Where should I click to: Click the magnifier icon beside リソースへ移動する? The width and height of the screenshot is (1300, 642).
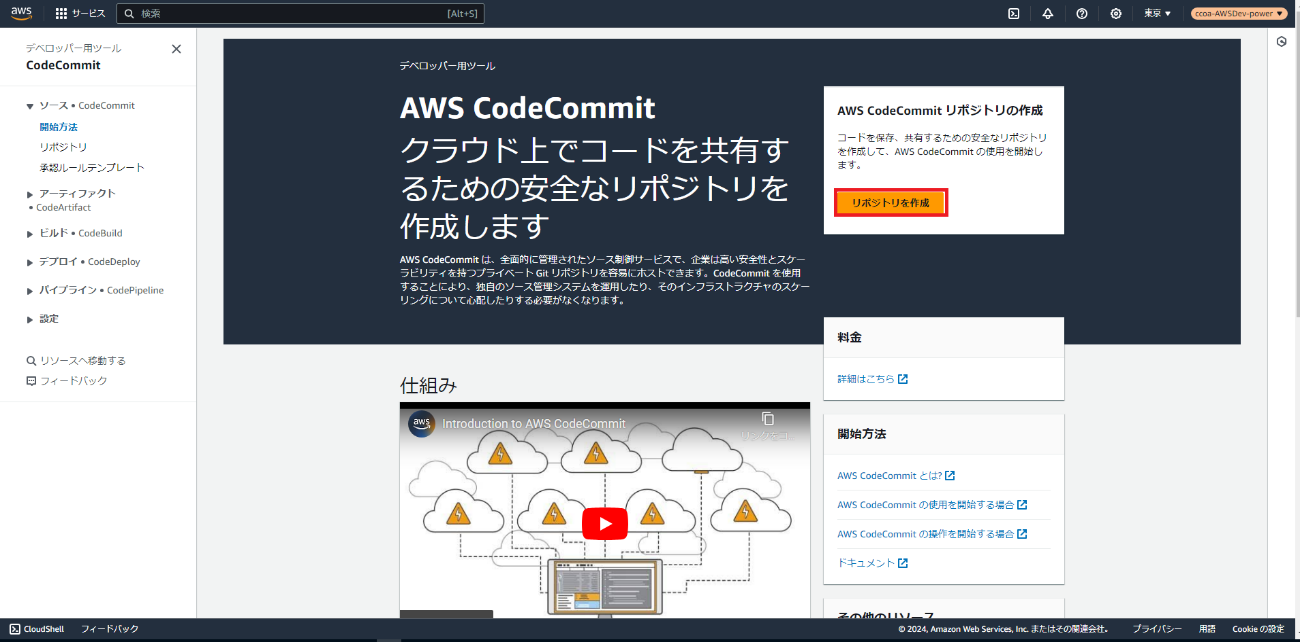(x=31, y=361)
